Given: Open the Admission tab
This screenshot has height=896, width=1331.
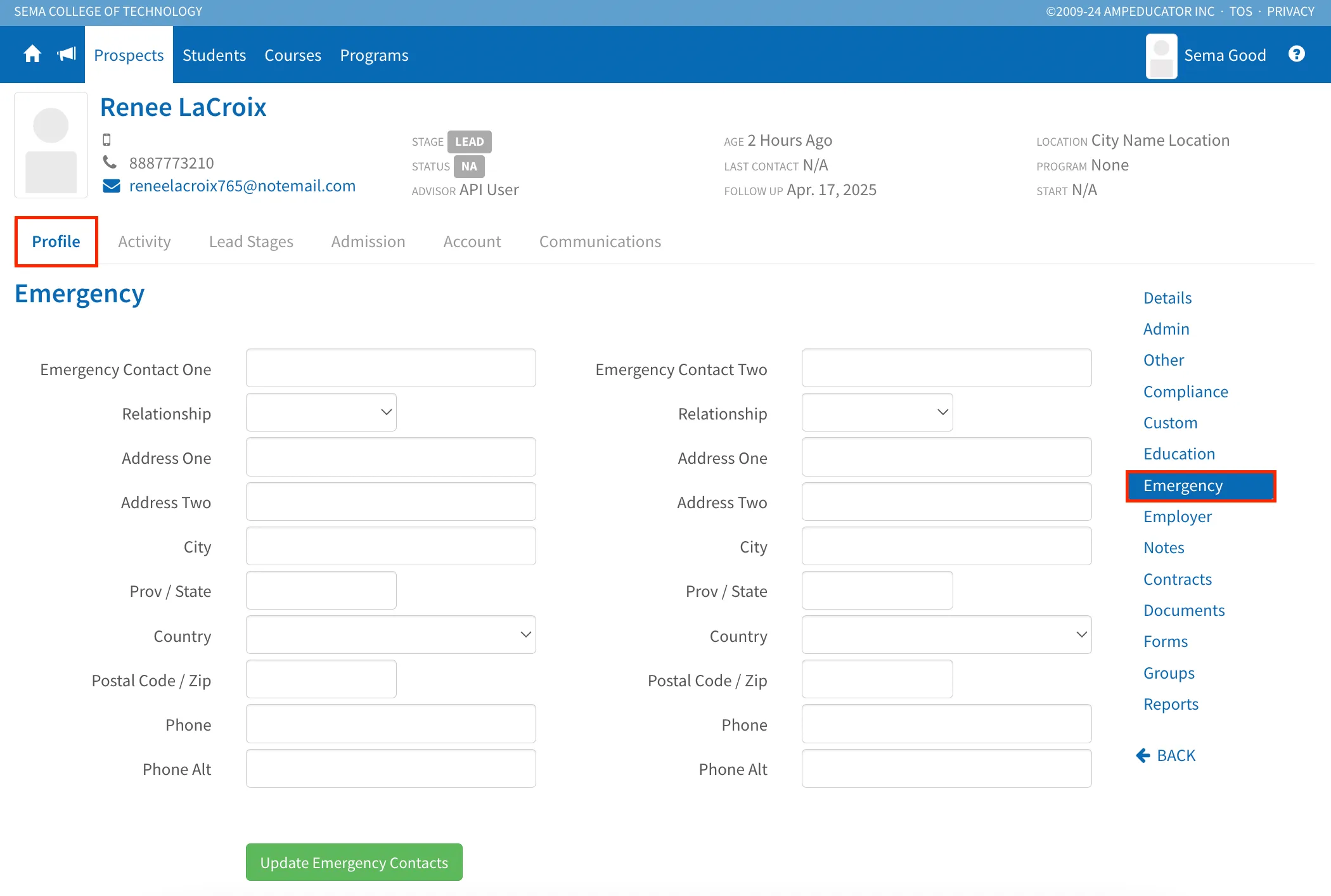Looking at the screenshot, I should pos(368,241).
